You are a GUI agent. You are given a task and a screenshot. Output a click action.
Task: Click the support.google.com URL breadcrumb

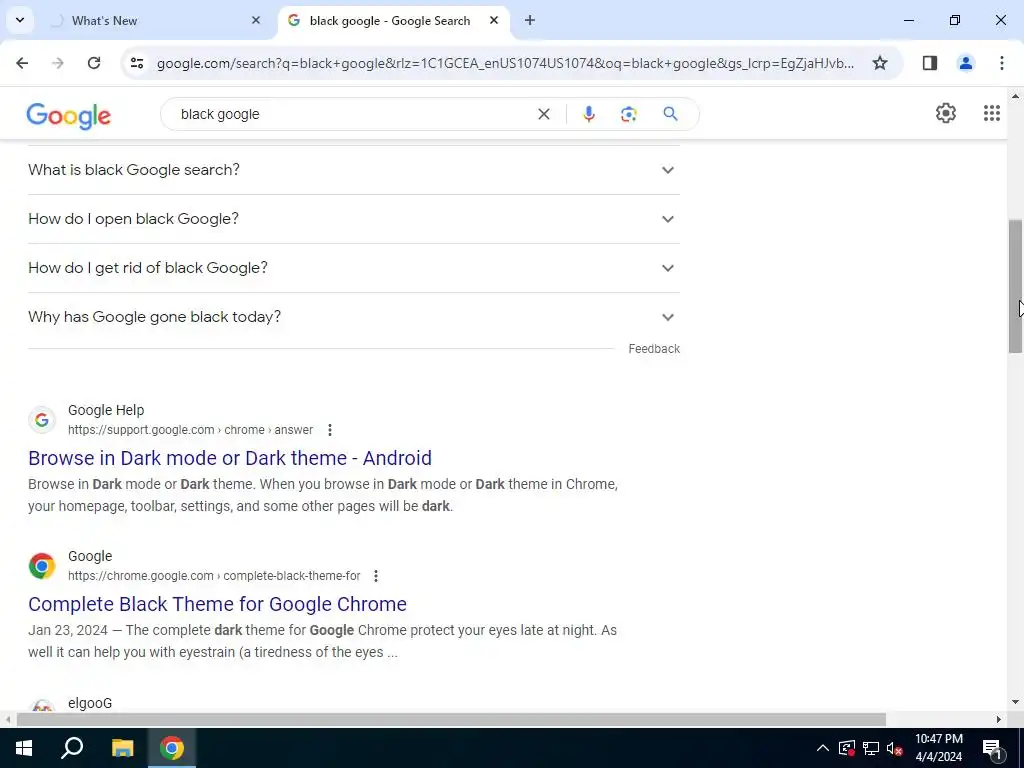point(190,430)
